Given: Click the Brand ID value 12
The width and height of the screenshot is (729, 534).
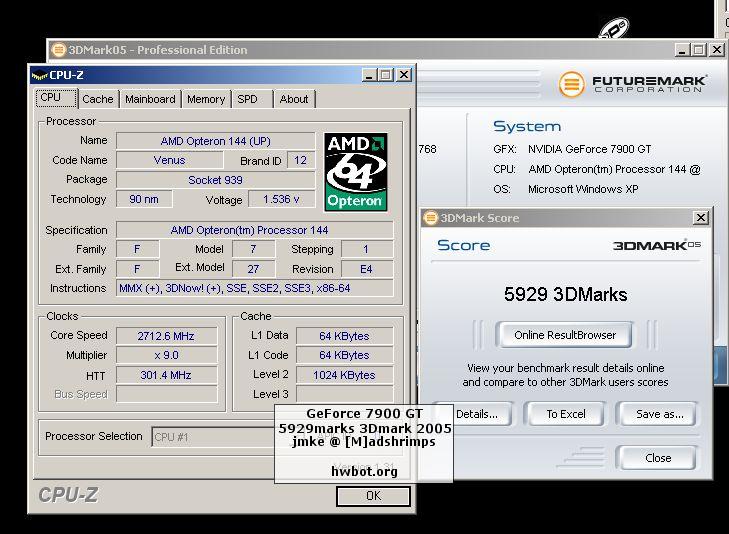Looking at the screenshot, I should [x=300, y=160].
